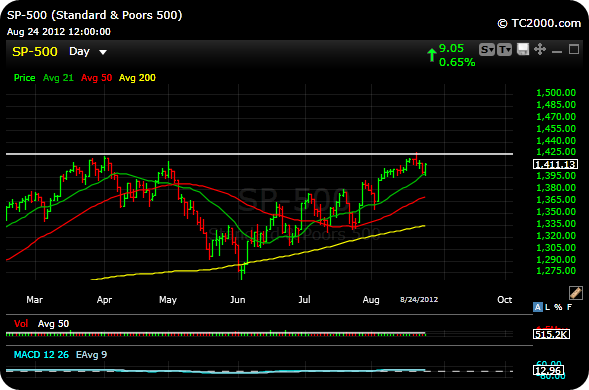Click the MACD 12 26 indicator label
Image resolution: width=589 pixels, height=390 pixels.
pos(41,355)
